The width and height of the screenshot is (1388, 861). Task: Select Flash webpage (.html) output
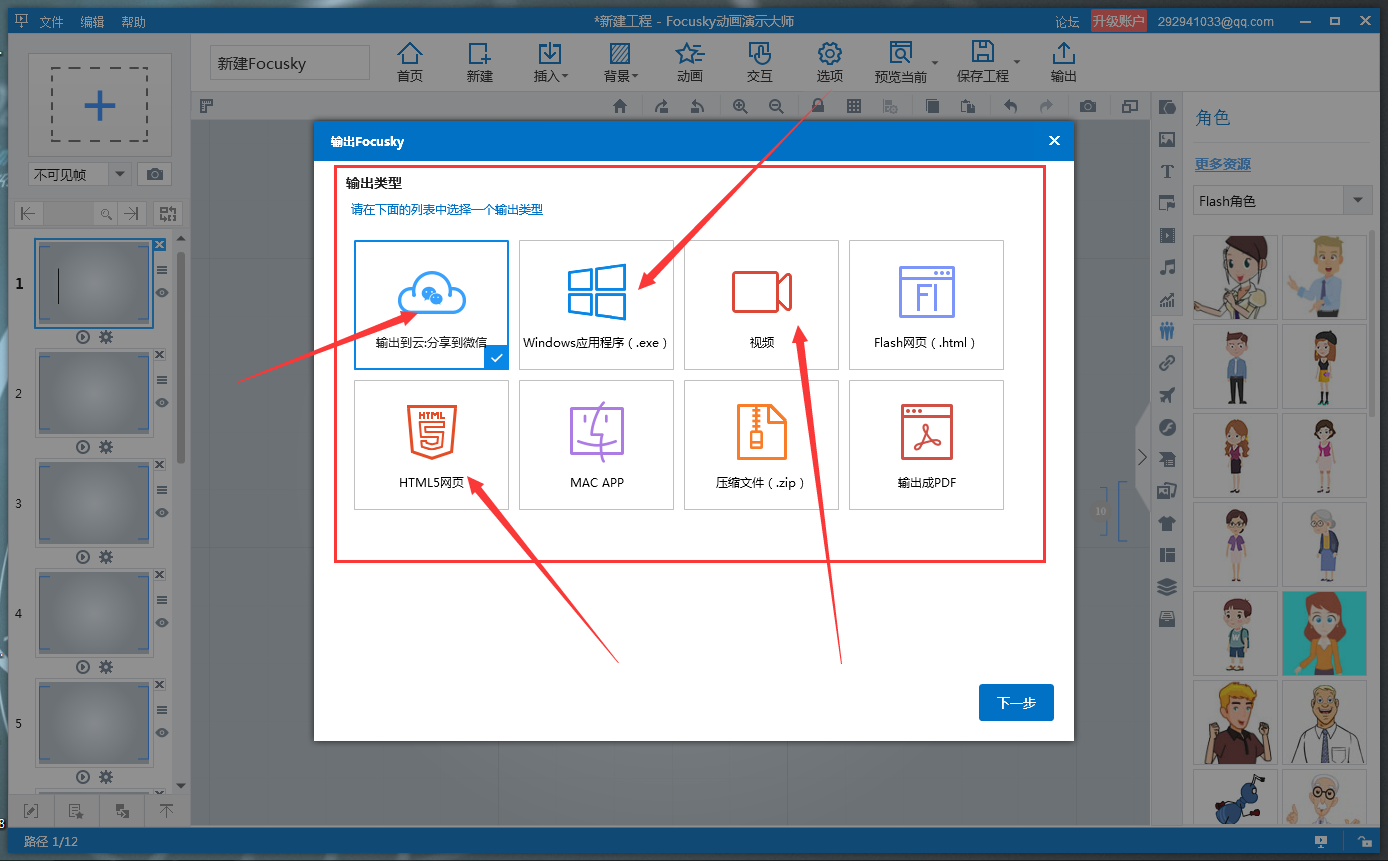pyautogui.click(x=926, y=305)
